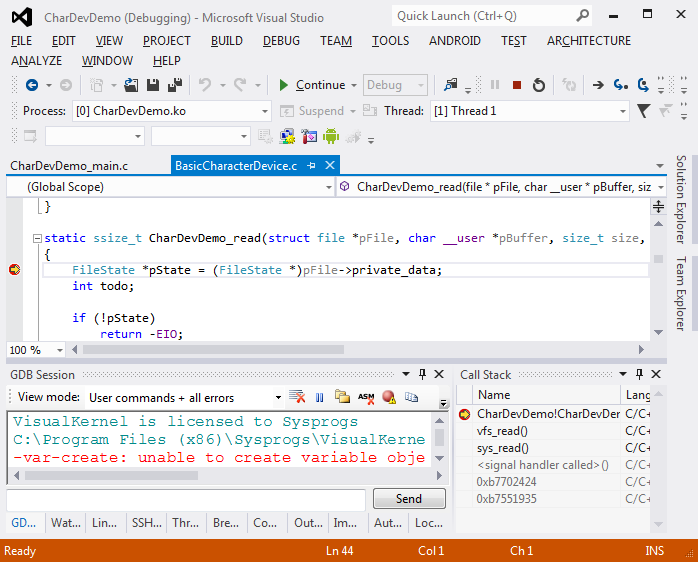Viewport: 698px width, 562px height.
Task: Collapse the CharDevDemo_read function outline
Action: click(37, 238)
